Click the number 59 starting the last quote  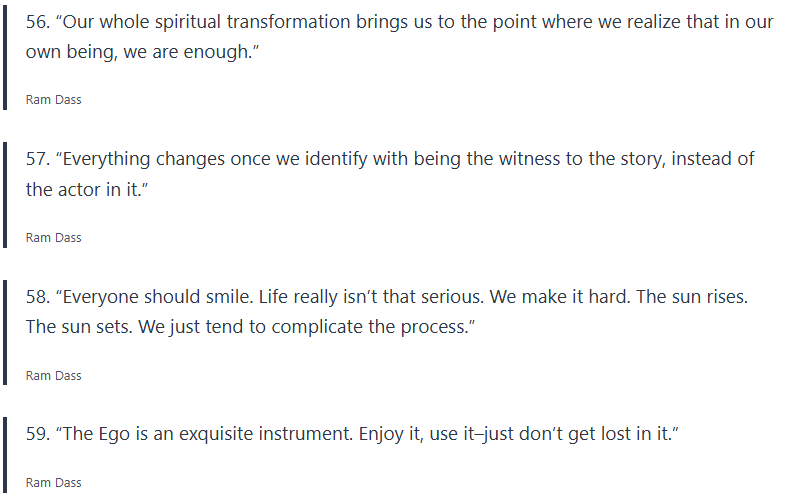pos(36,435)
